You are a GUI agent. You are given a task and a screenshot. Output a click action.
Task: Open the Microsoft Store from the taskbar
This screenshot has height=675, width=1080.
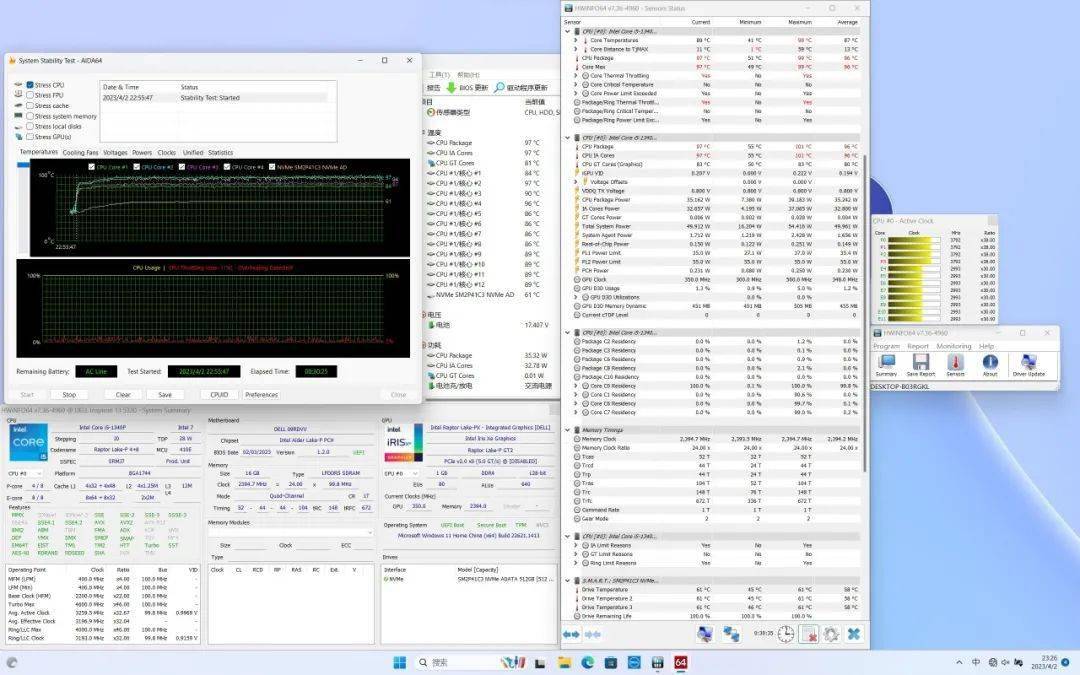(611, 663)
